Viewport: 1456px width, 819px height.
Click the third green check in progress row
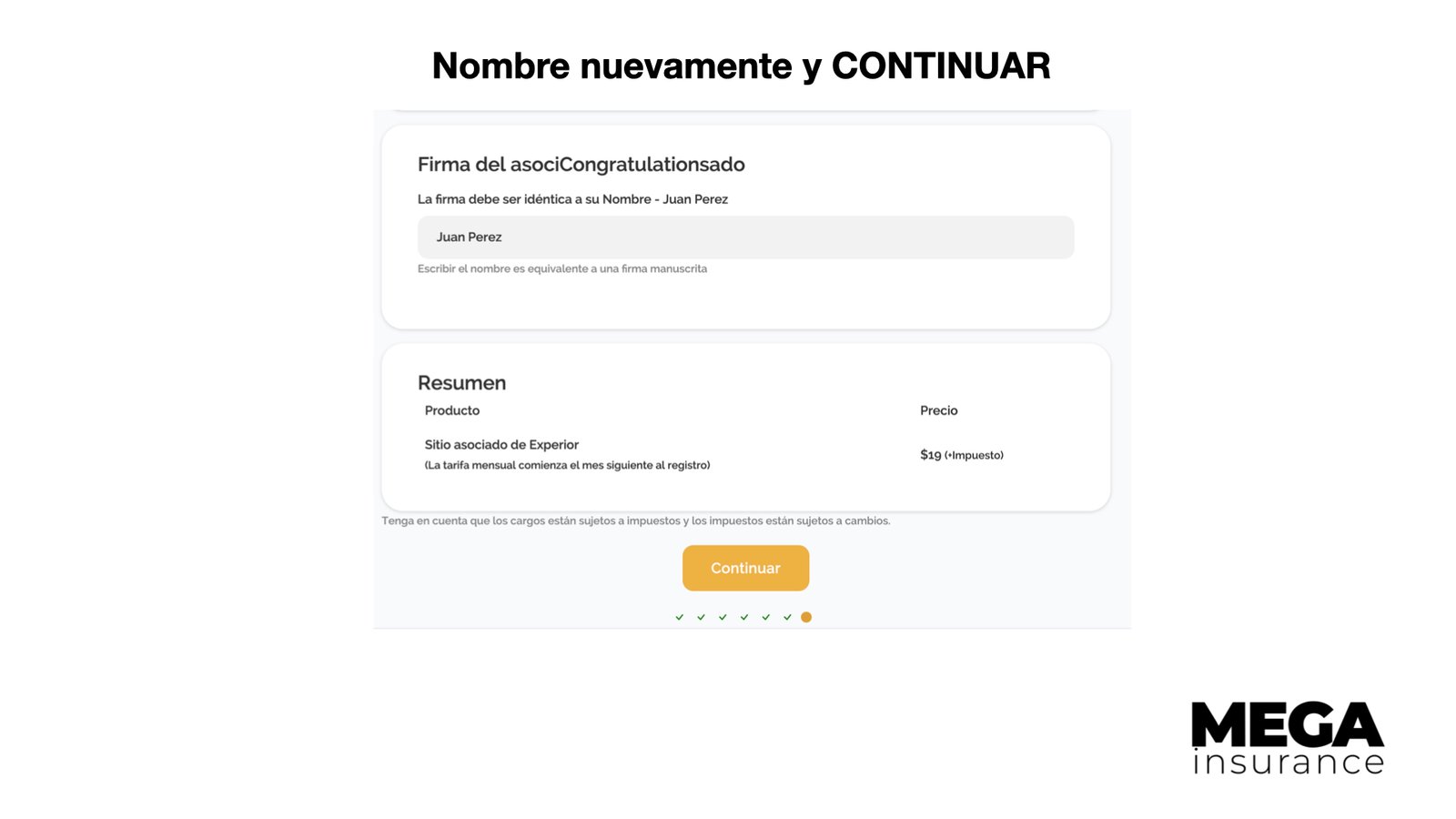click(723, 617)
